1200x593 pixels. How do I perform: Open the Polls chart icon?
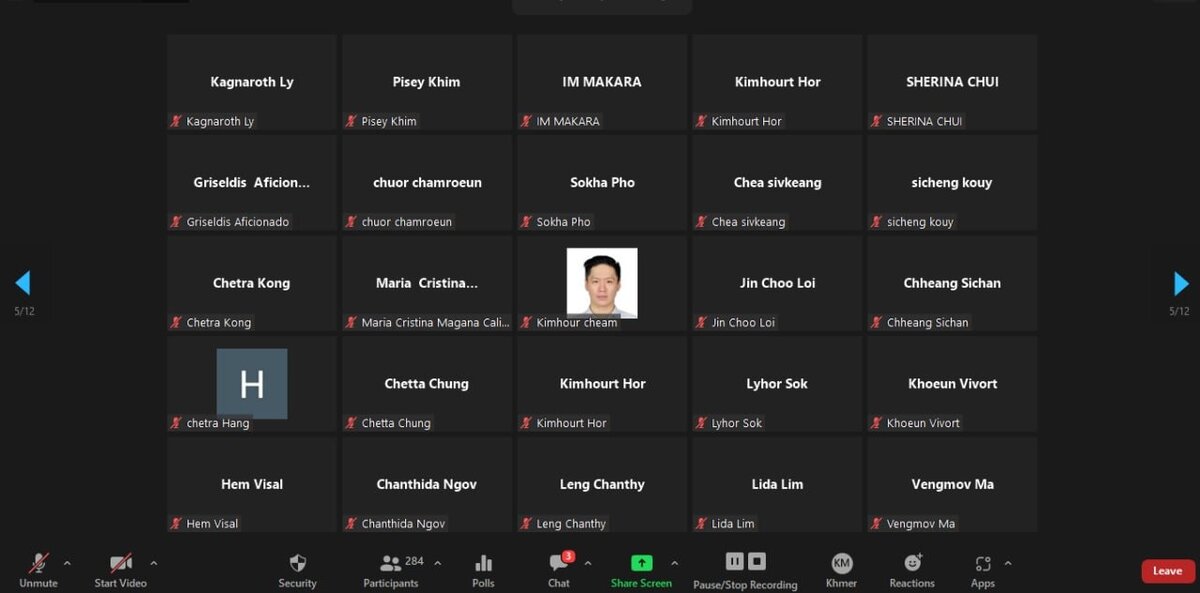(x=483, y=563)
